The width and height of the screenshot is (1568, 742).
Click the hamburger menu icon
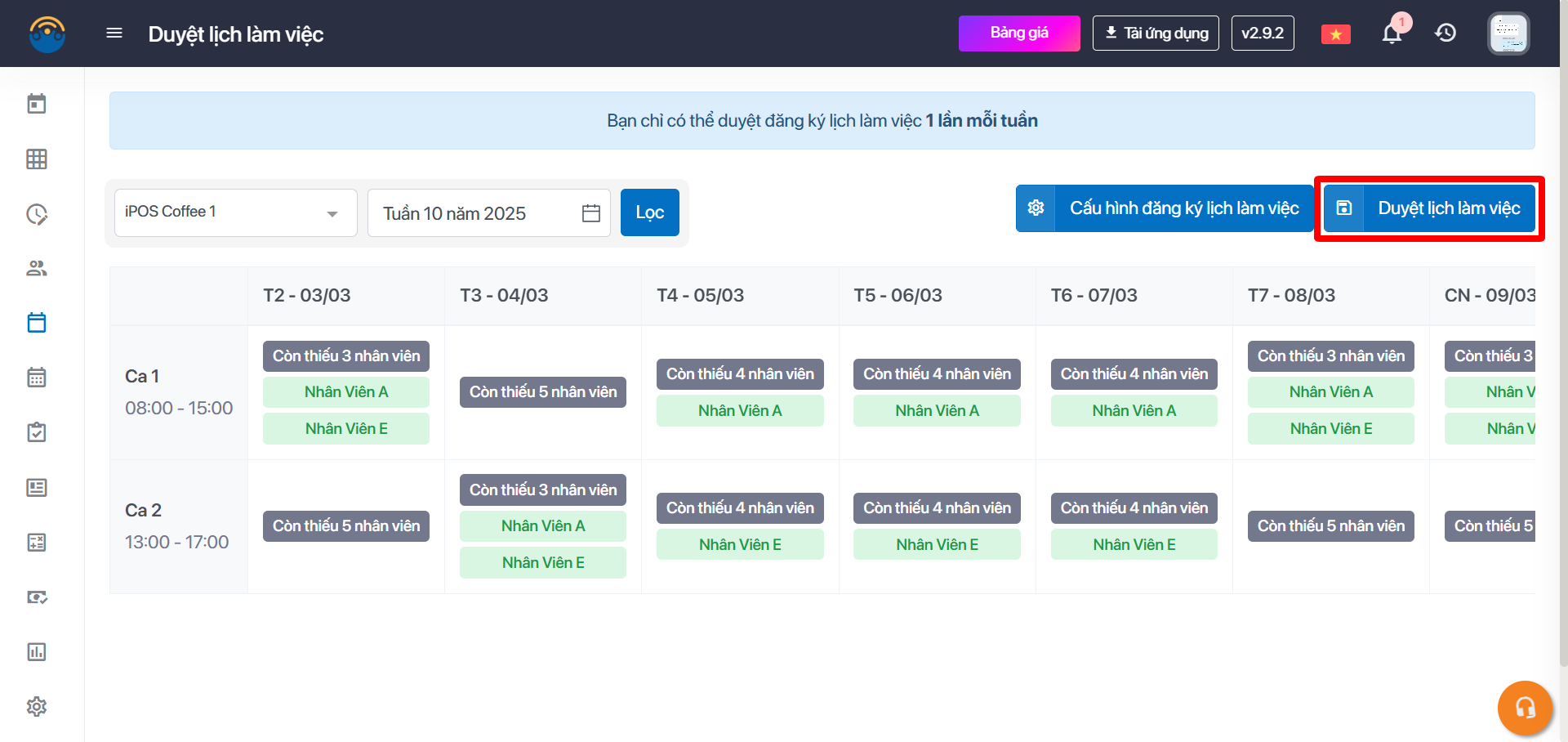coord(114,34)
